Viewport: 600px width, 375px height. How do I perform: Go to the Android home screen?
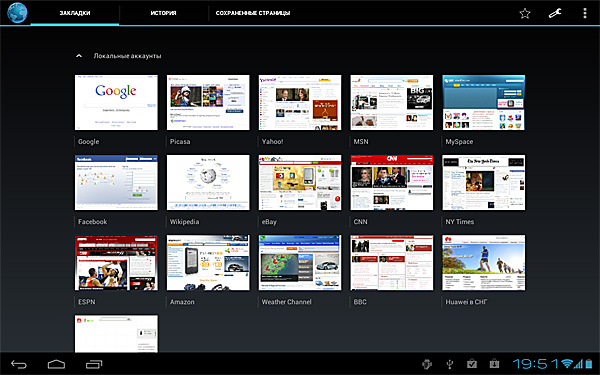[x=56, y=364]
